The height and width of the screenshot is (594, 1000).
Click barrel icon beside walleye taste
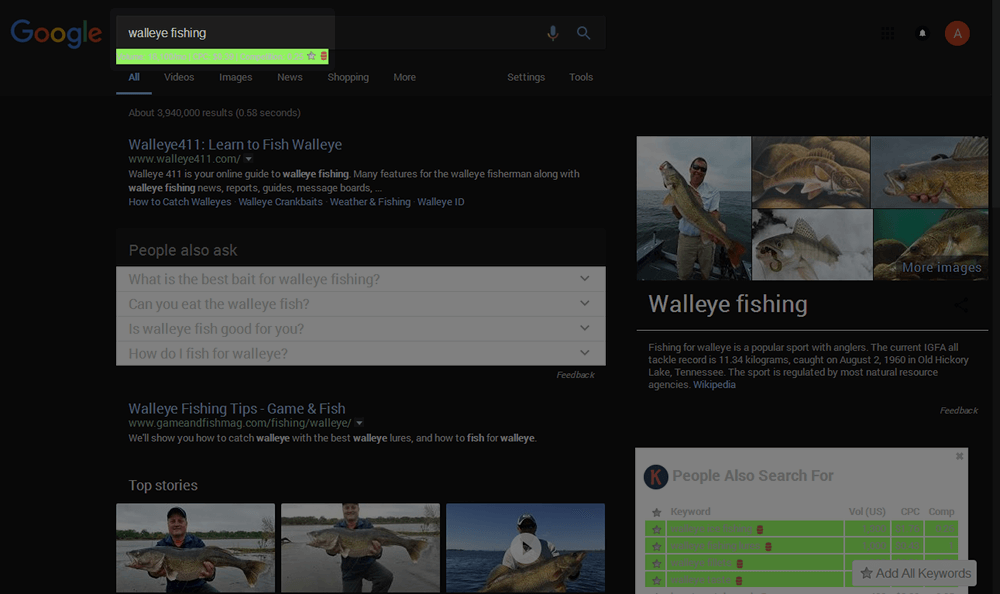pyautogui.click(x=739, y=581)
